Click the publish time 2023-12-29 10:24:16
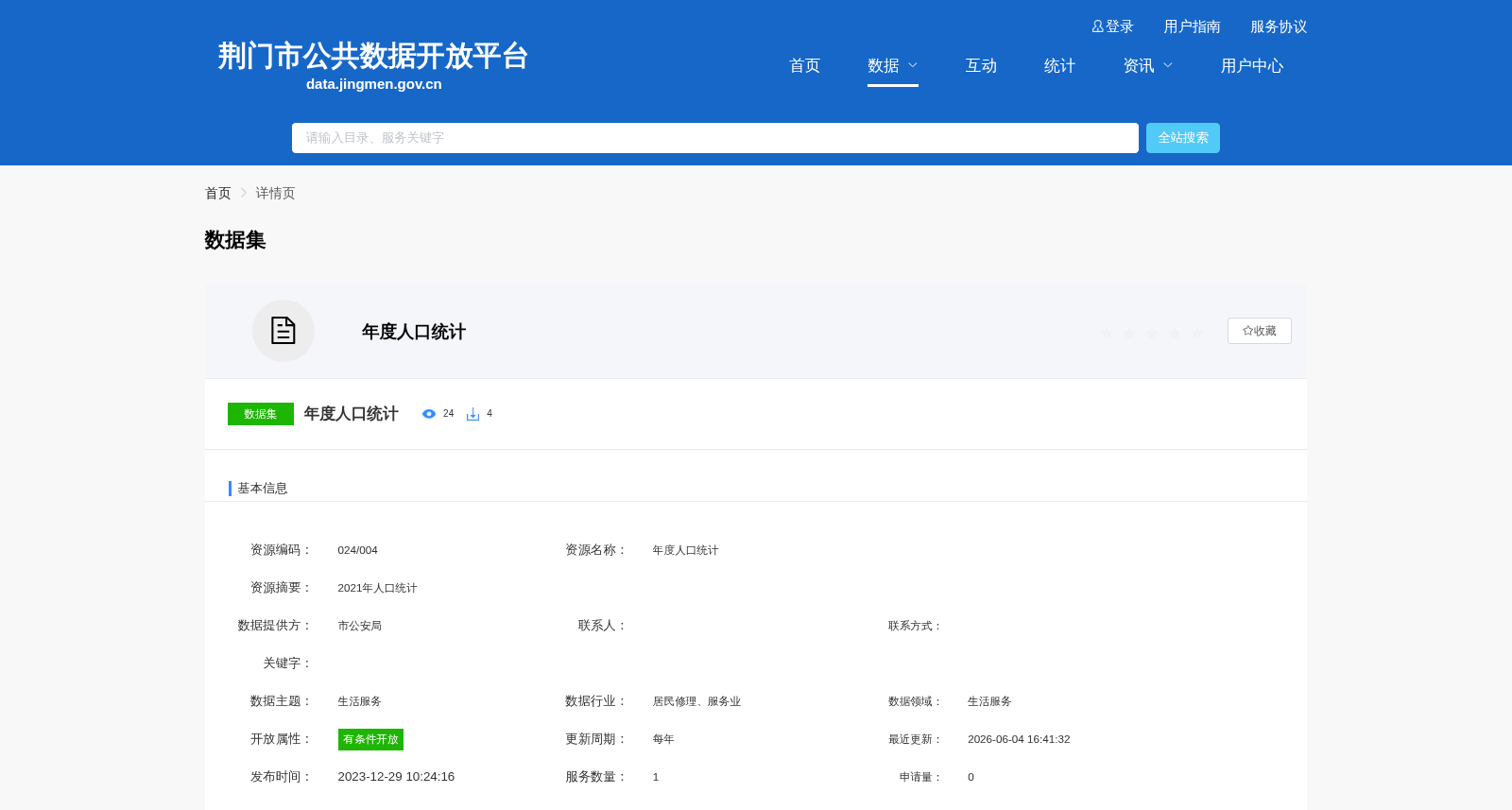This screenshot has width=1512, height=810. tap(396, 777)
